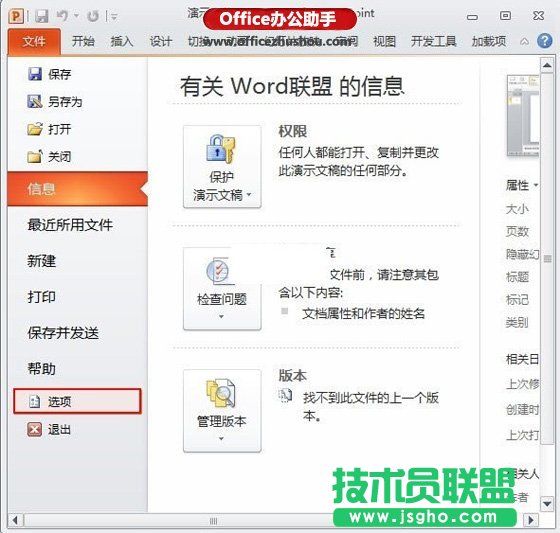This screenshot has height=533, width=560.
Task: Switch to the 开始 ribbon tab
Action: tap(83, 41)
